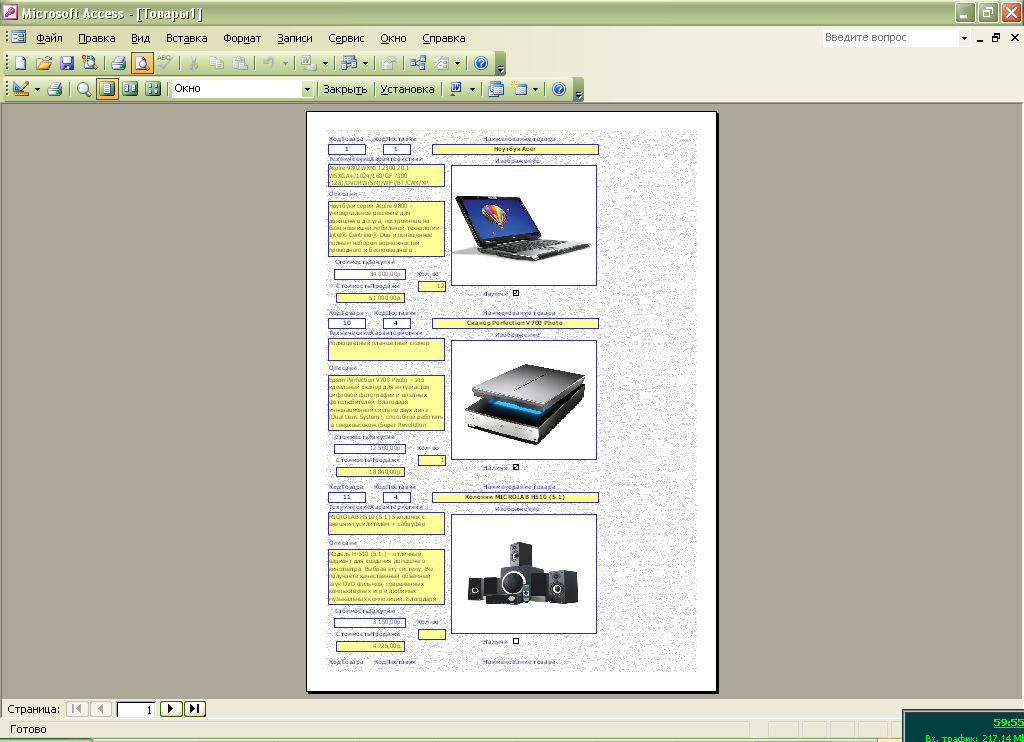
Task: Toggle Multiple Pages preview layout
Action: click(153, 89)
